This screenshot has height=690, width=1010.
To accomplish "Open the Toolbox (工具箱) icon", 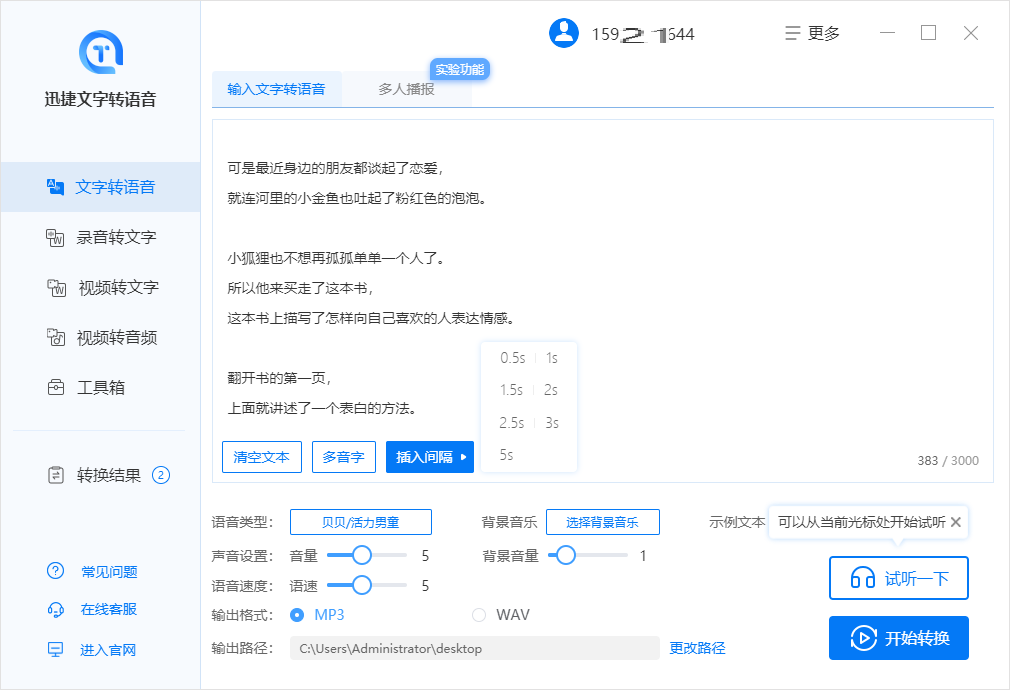I will (56, 387).
